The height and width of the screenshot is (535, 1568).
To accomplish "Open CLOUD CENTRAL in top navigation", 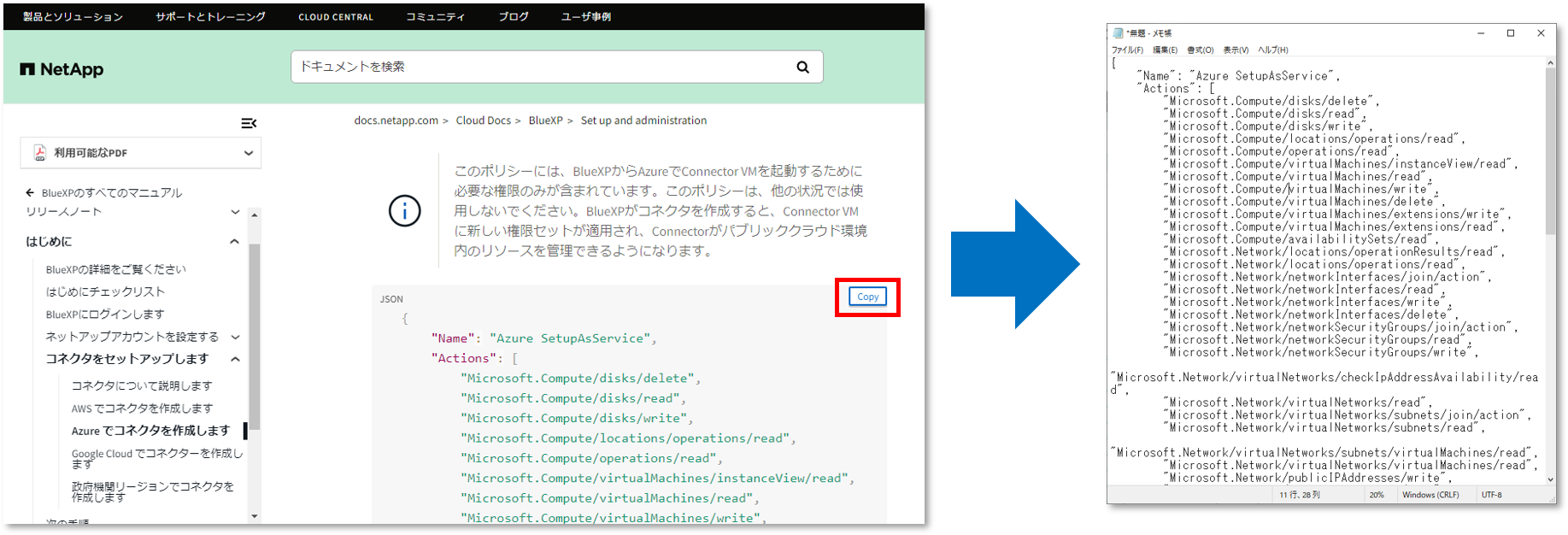I will point(336,17).
